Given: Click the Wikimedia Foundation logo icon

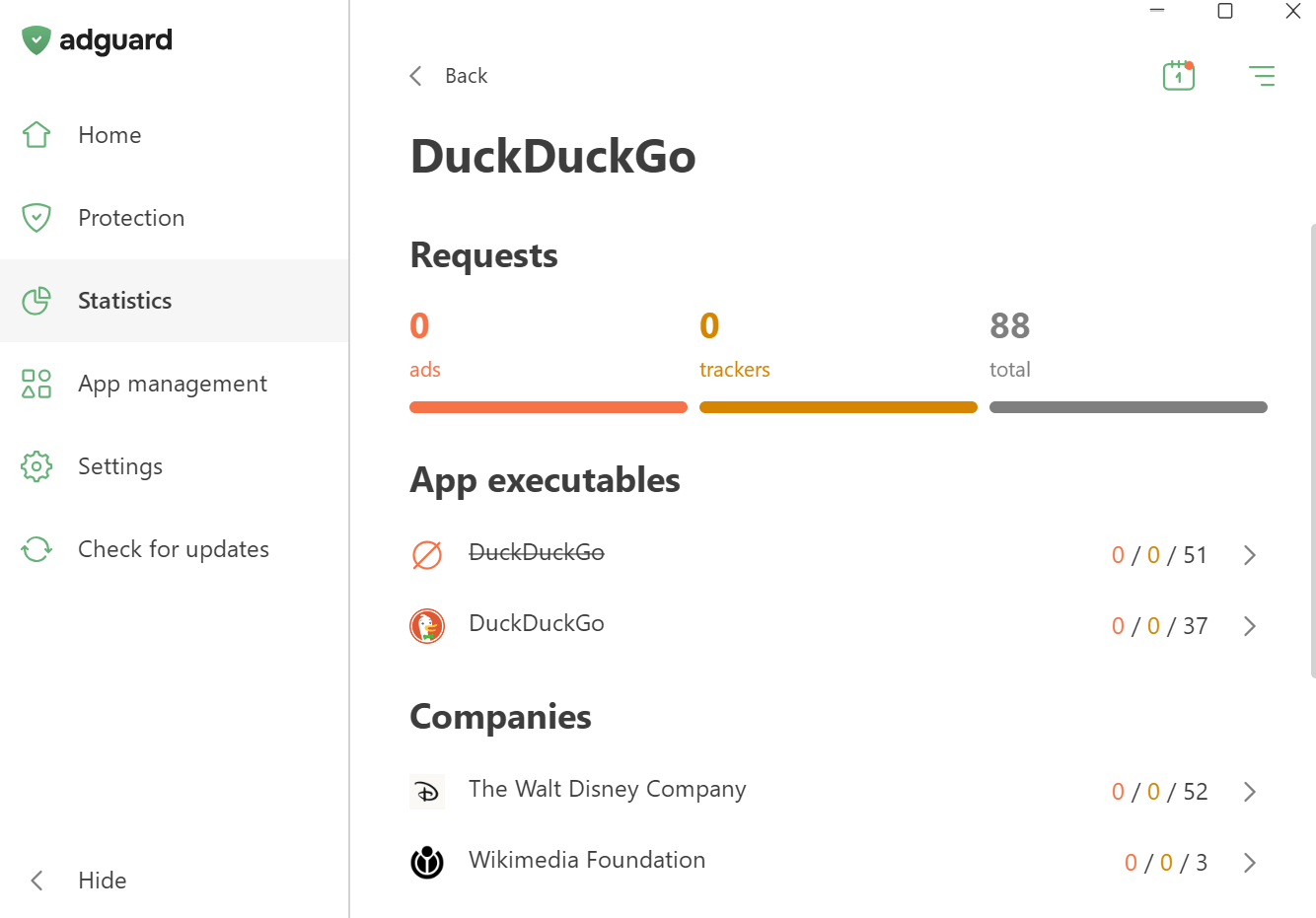Looking at the screenshot, I should [x=427, y=863].
